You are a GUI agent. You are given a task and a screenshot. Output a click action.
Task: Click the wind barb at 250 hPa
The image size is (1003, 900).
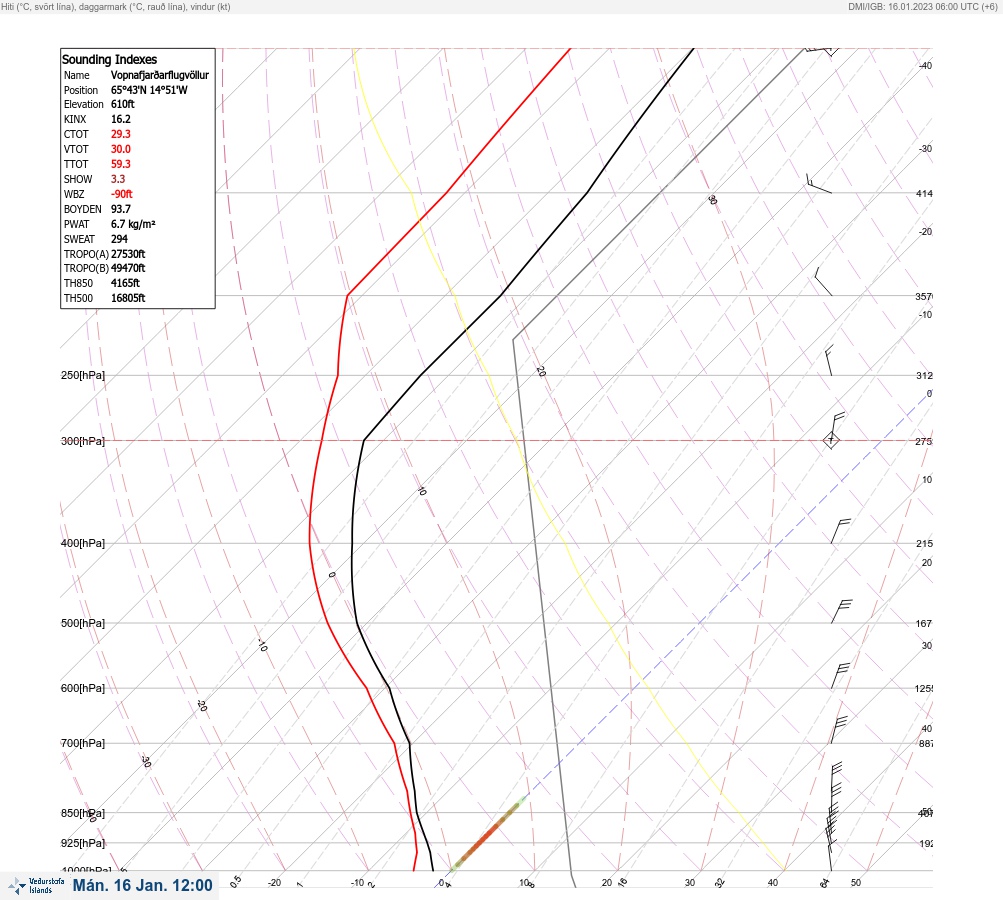point(829,360)
